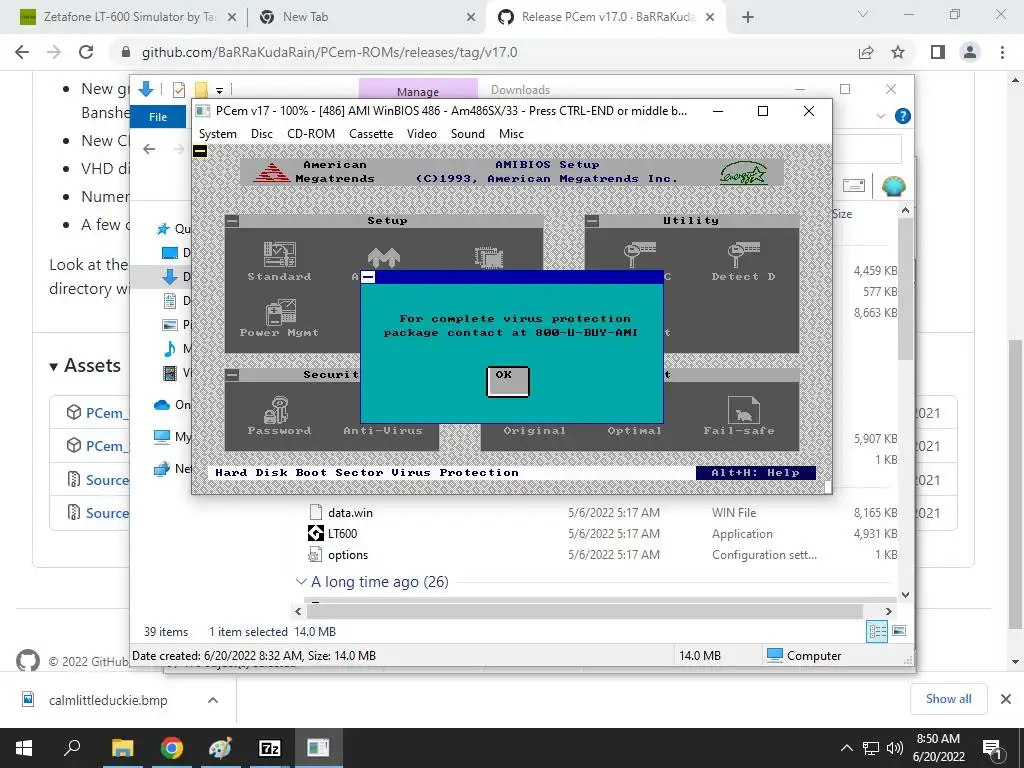
Task: Click the Explorer horizontal scrollbar
Action: [584, 611]
